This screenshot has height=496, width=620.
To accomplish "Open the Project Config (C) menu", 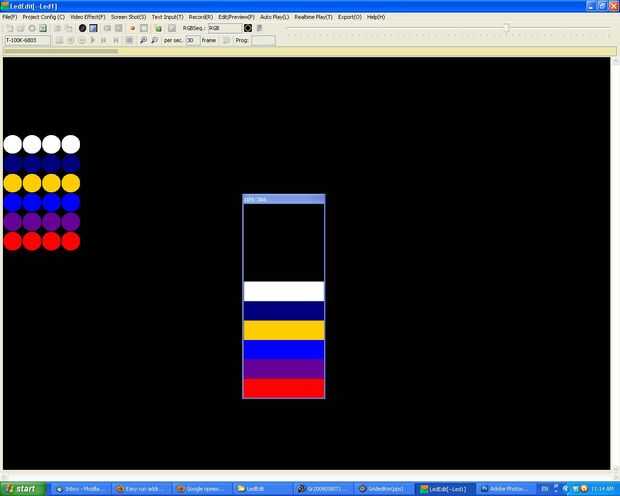I will coord(43,17).
